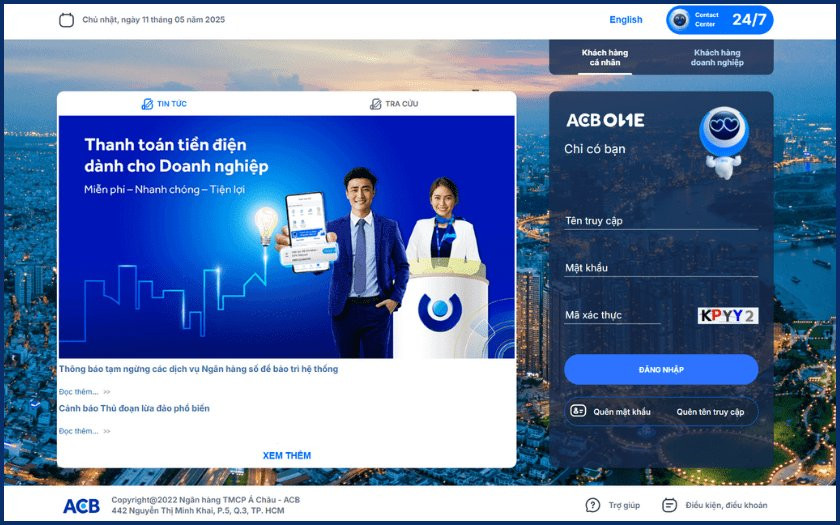The width and height of the screenshot is (840, 525).
Task: Switch language to English
Action: tap(626, 20)
